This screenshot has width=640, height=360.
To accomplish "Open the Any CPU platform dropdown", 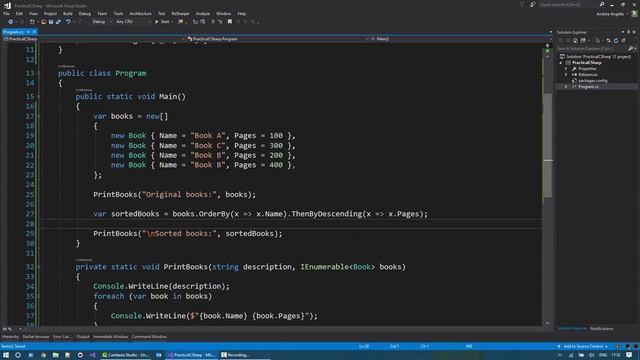I will coord(133,22).
